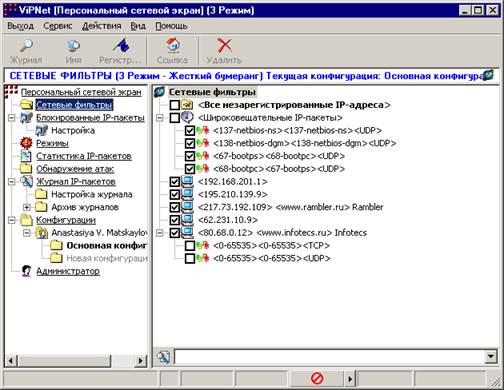The height and width of the screenshot is (390, 504).
Task: Click the Журнал IP-пакетов magnifier icon
Action: pyautogui.click(x=26, y=182)
